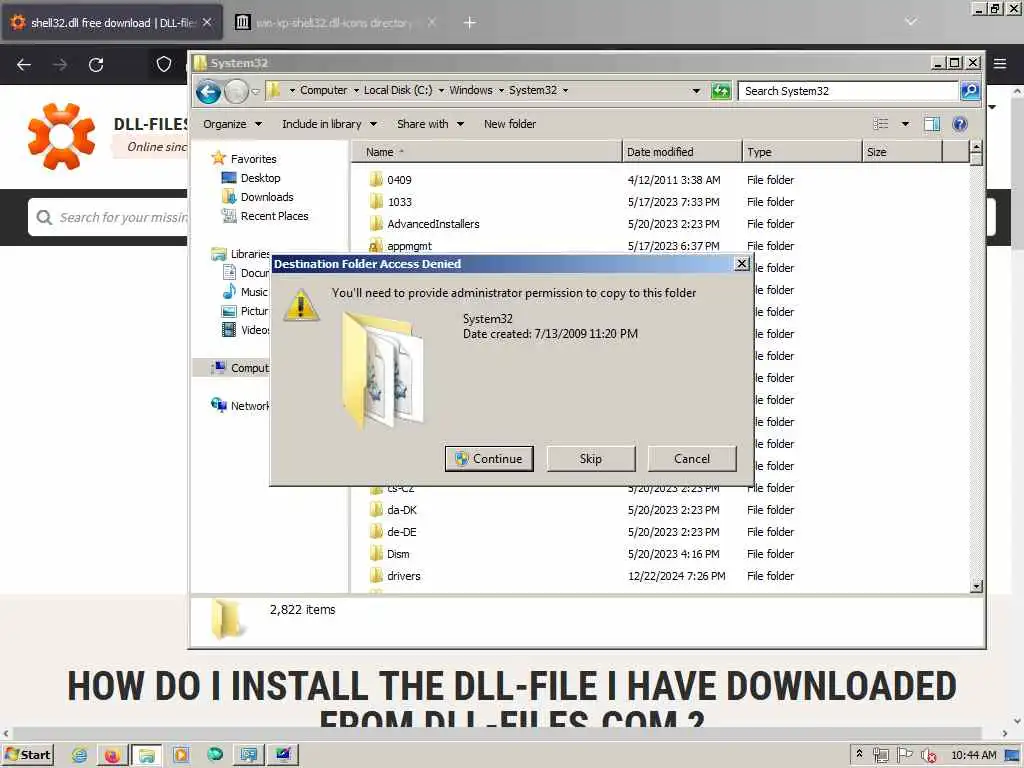The height and width of the screenshot is (768, 1024).
Task: Click the DLL-FILES orange logo
Action: [61, 136]
